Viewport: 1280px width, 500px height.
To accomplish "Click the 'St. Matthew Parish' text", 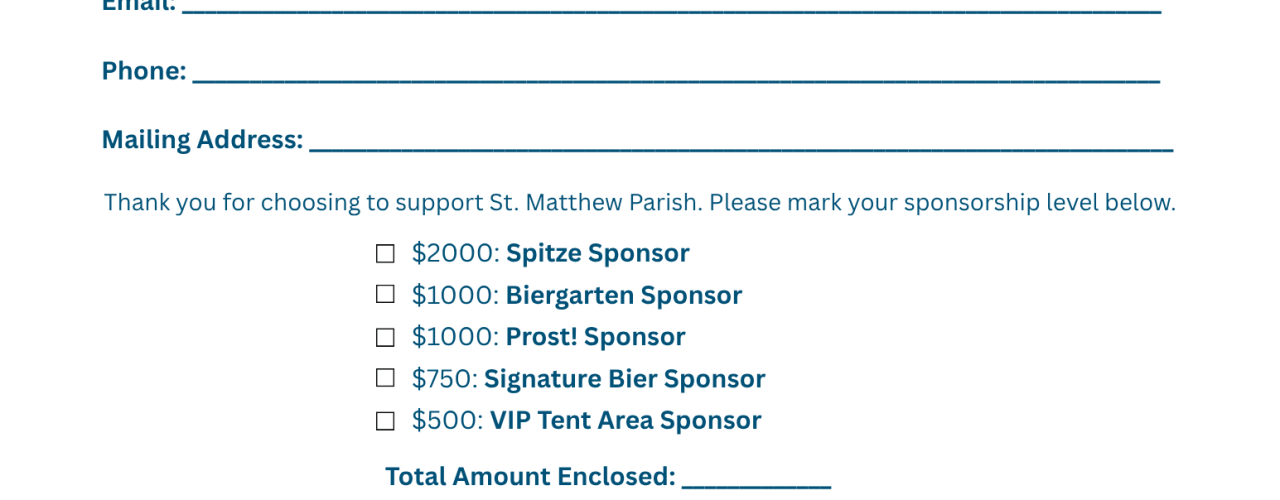I will coord(595,203).
